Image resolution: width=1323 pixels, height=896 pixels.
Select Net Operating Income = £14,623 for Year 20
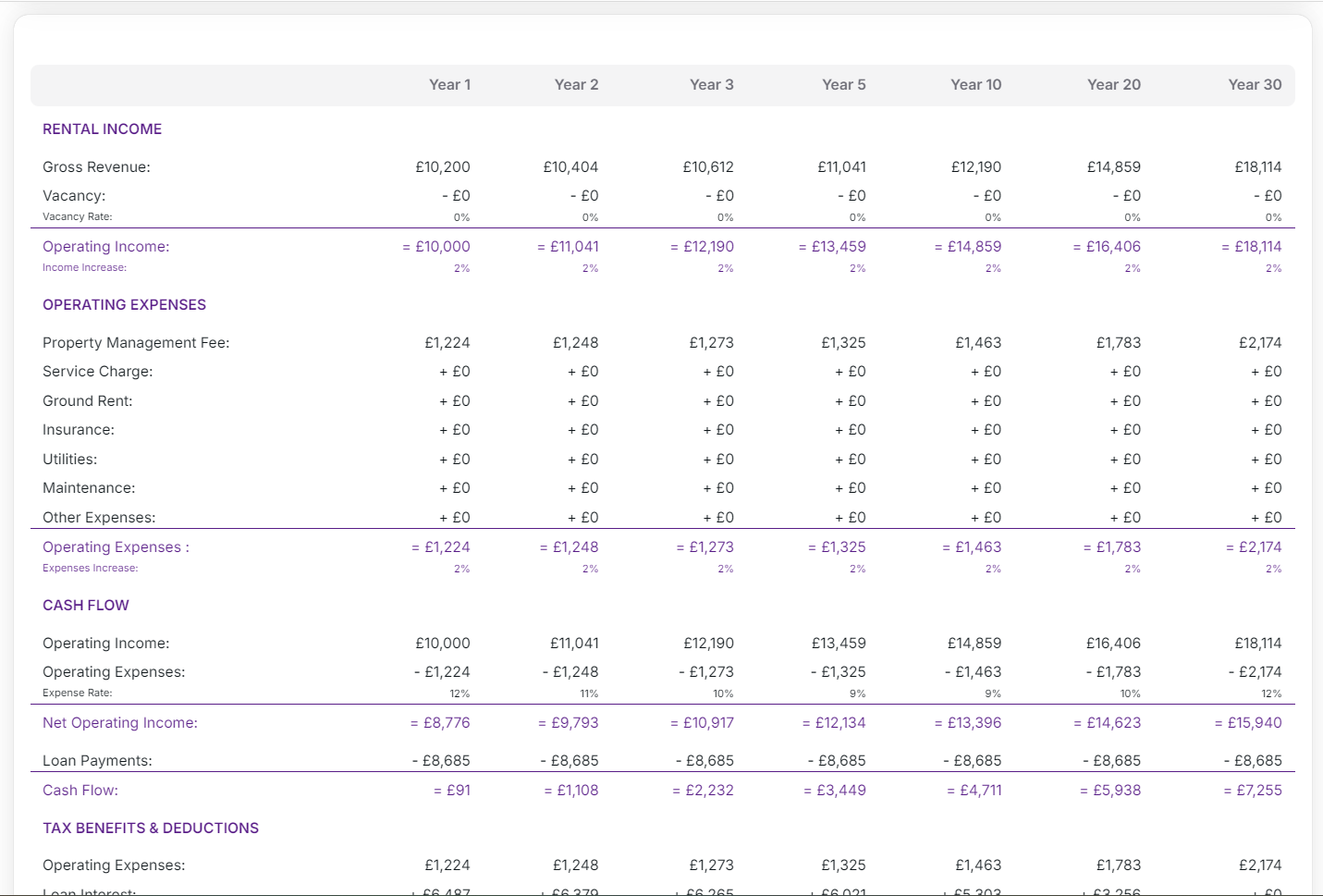pos(1107,723)
